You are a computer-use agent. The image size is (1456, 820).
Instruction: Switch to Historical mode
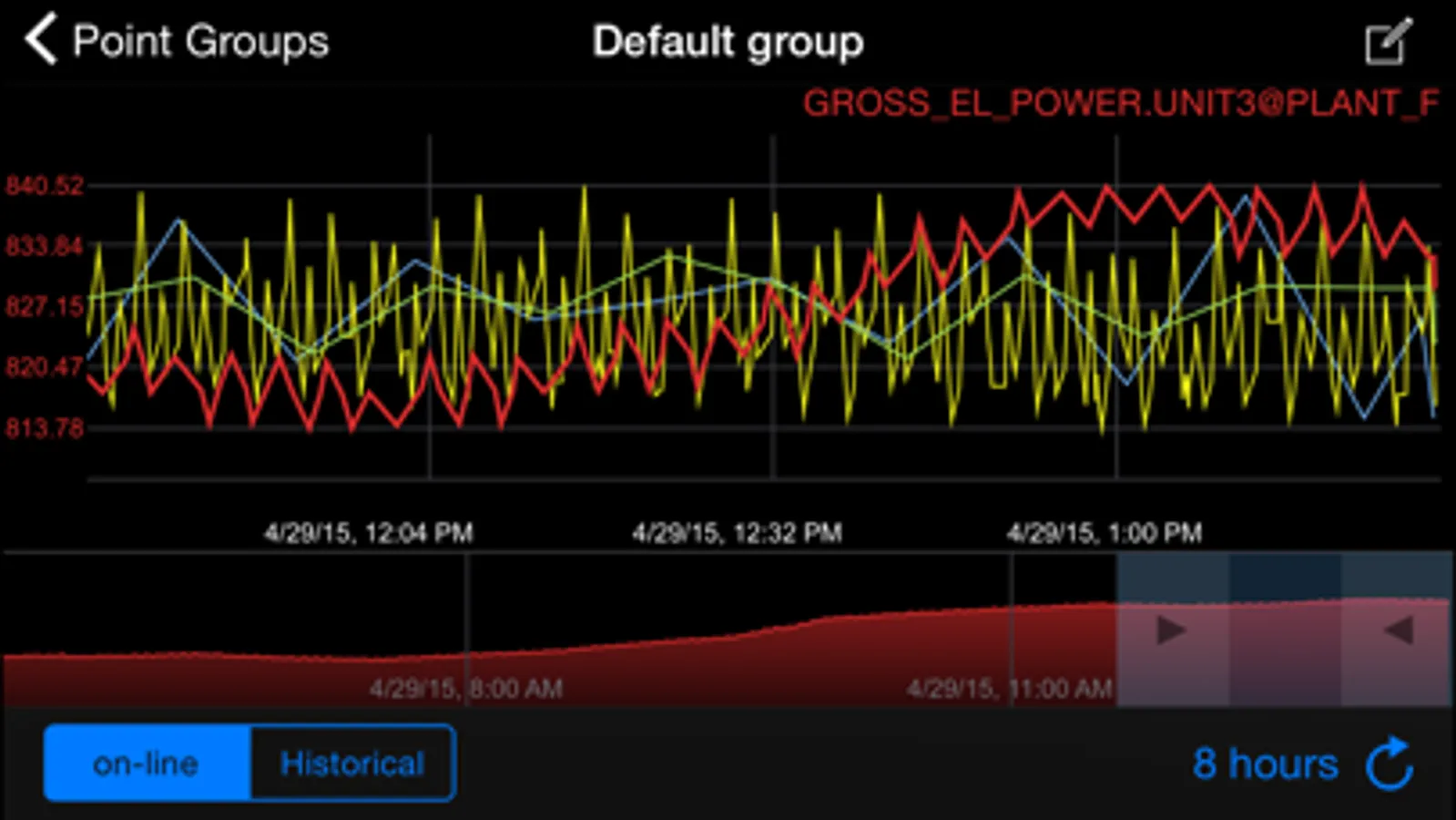352,763
